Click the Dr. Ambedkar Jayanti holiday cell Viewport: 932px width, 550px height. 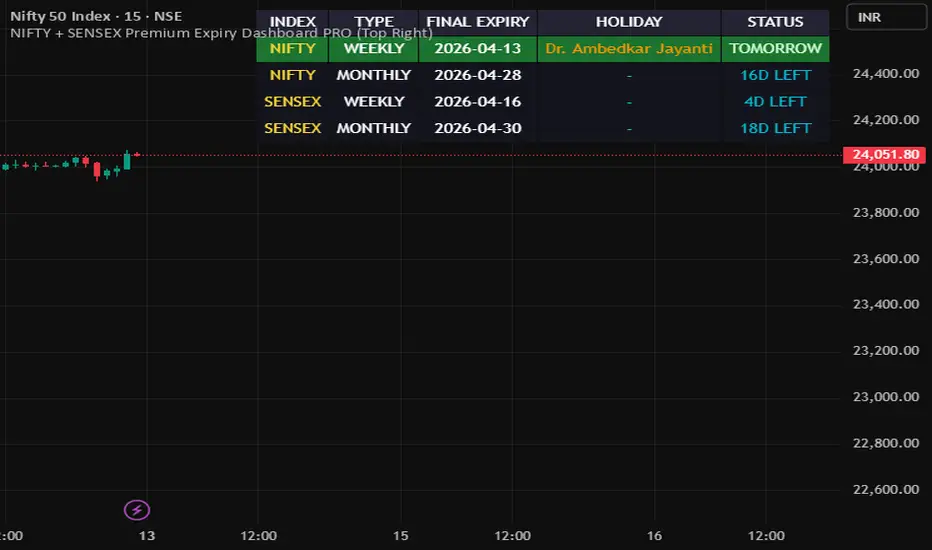tap(629, 49)
